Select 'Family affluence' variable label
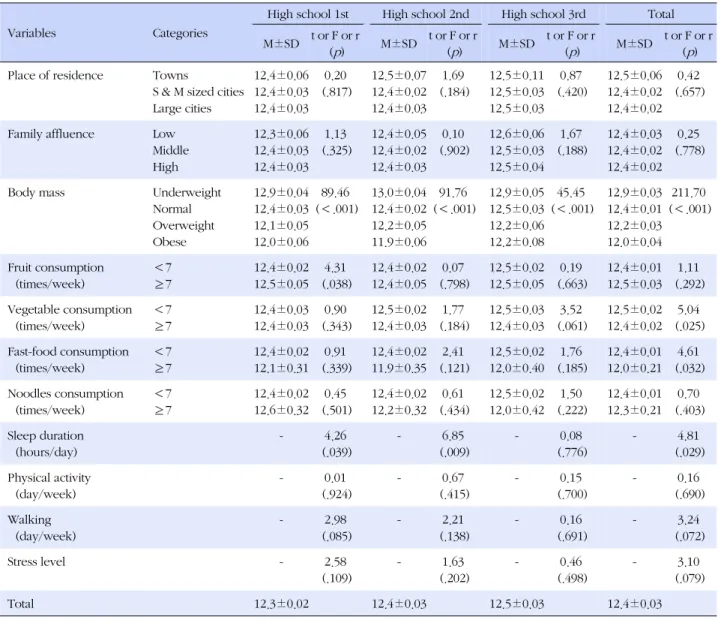Screen dimensions: 724x620 tap(51, 134)
